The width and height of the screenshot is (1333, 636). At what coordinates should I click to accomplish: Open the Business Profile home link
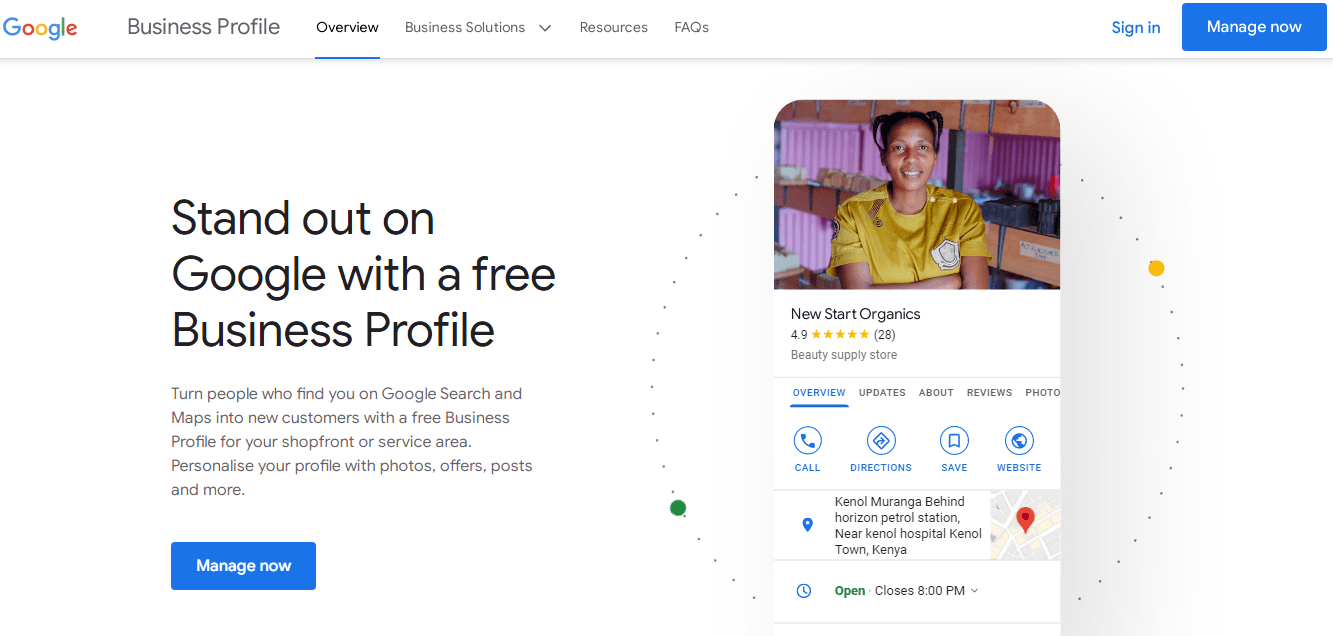[x=203, y=27]
